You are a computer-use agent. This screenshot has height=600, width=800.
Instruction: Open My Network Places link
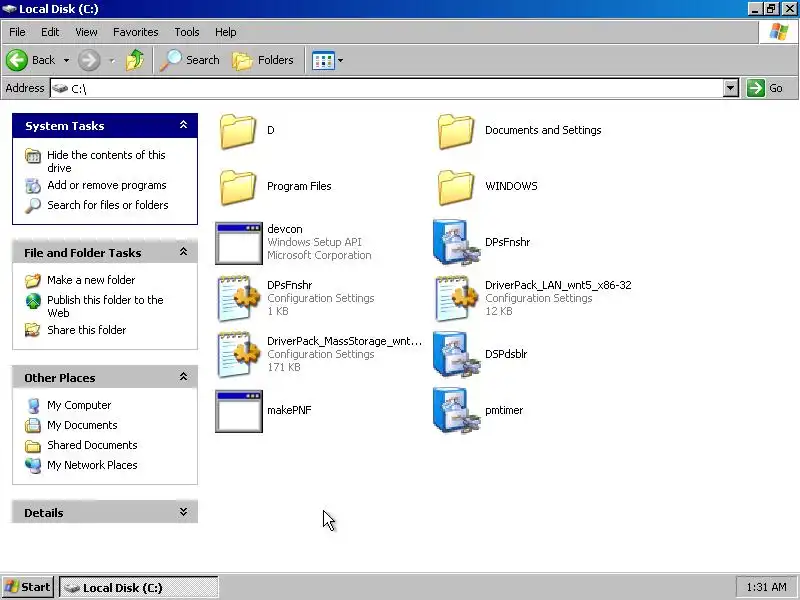92,465
